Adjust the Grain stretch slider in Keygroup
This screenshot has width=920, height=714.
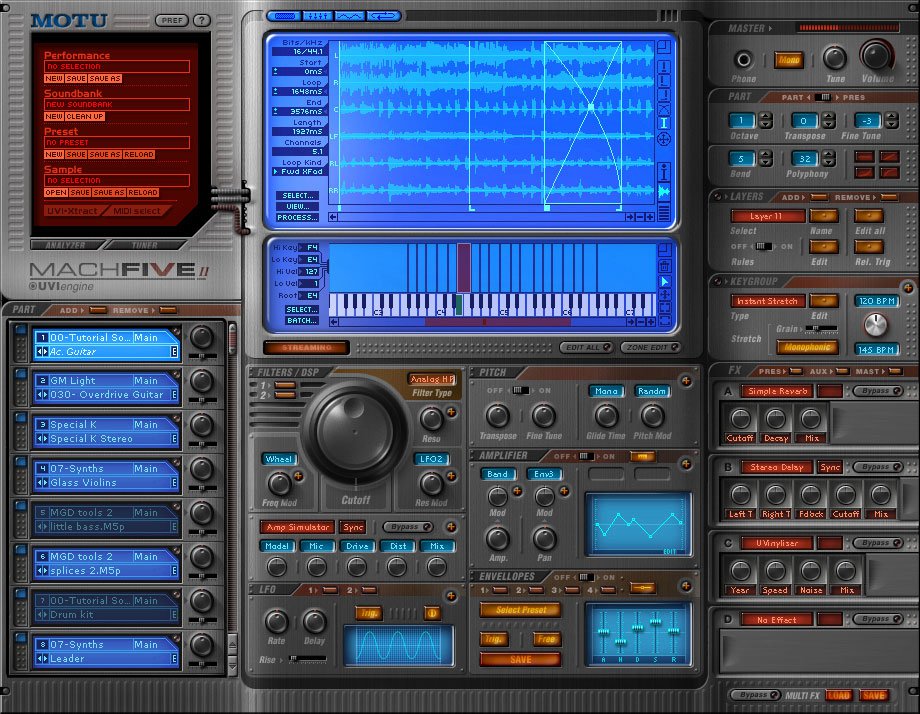[x=815, y=328]
